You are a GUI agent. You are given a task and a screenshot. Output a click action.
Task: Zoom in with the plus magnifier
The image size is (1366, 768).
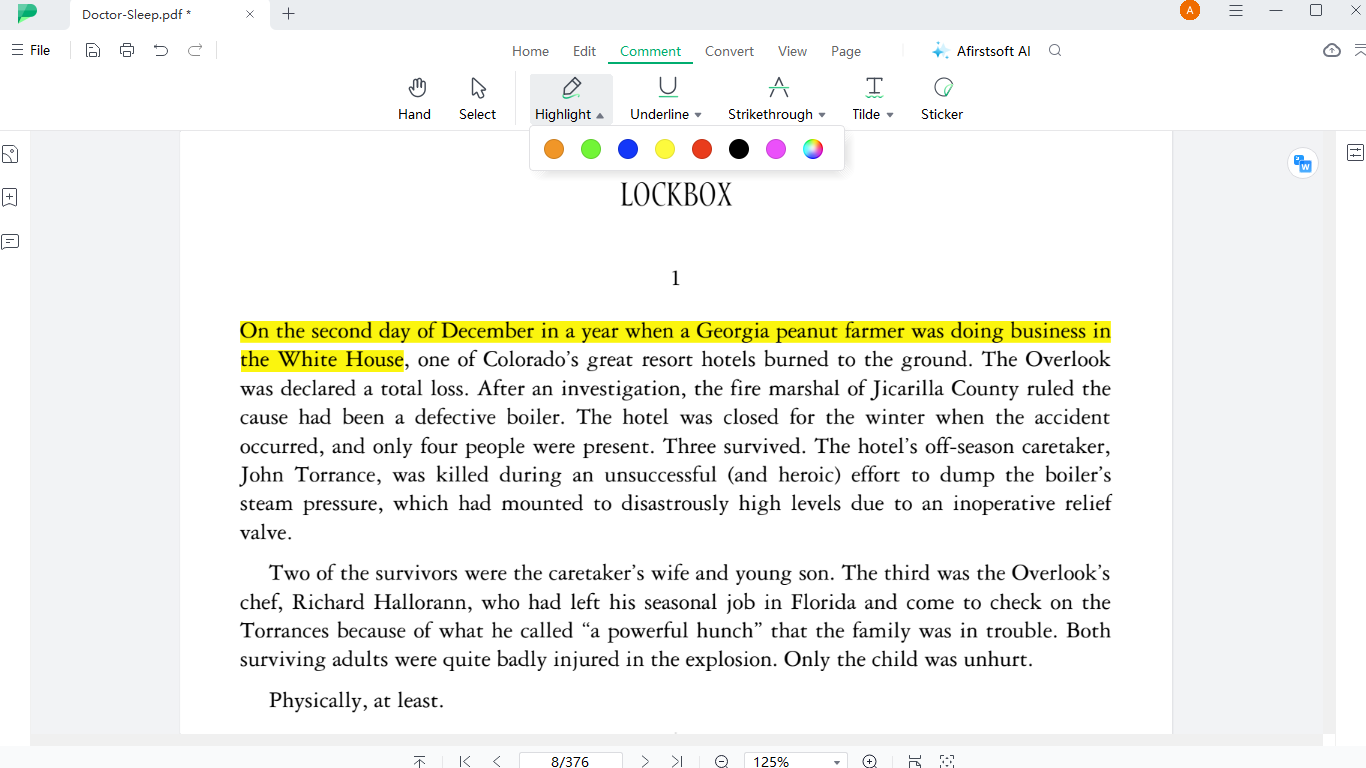[x=870, y=762]
